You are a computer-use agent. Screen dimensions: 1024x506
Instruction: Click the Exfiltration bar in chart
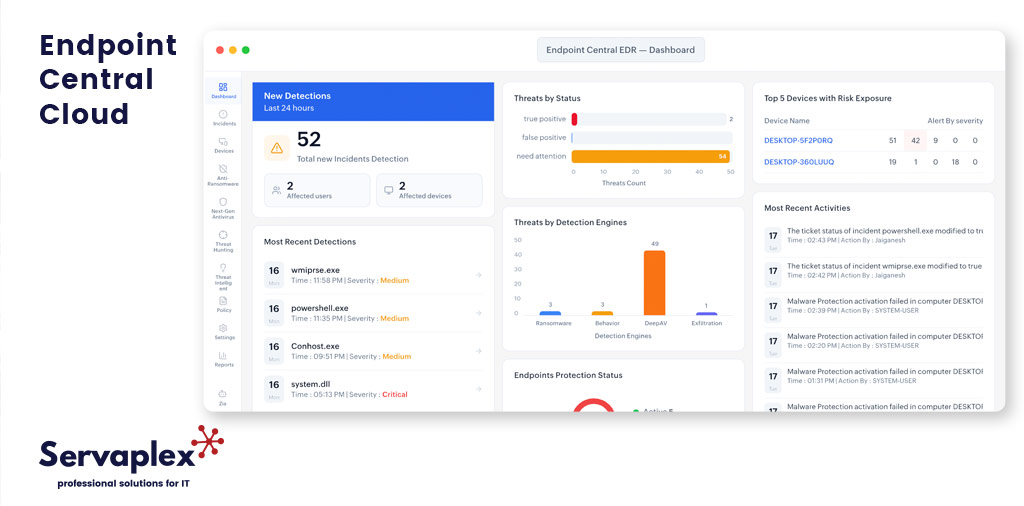coord(707,314)
